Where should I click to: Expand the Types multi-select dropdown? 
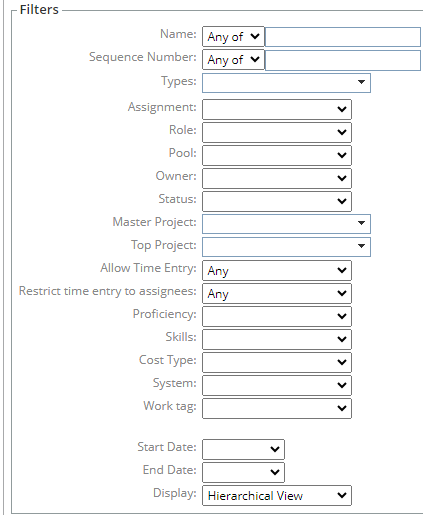(286, 83)
